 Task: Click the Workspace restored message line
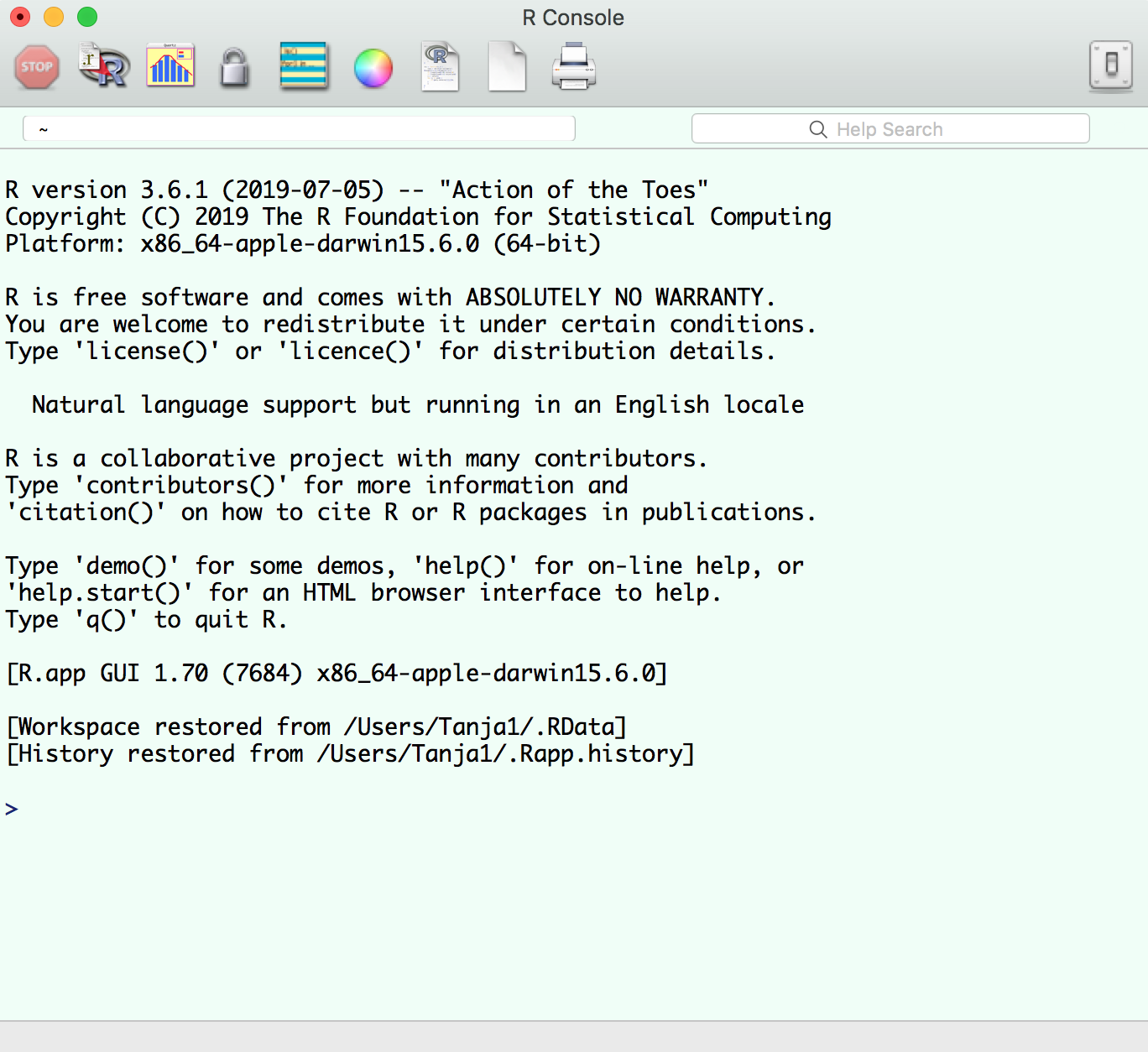pos(316,727)
